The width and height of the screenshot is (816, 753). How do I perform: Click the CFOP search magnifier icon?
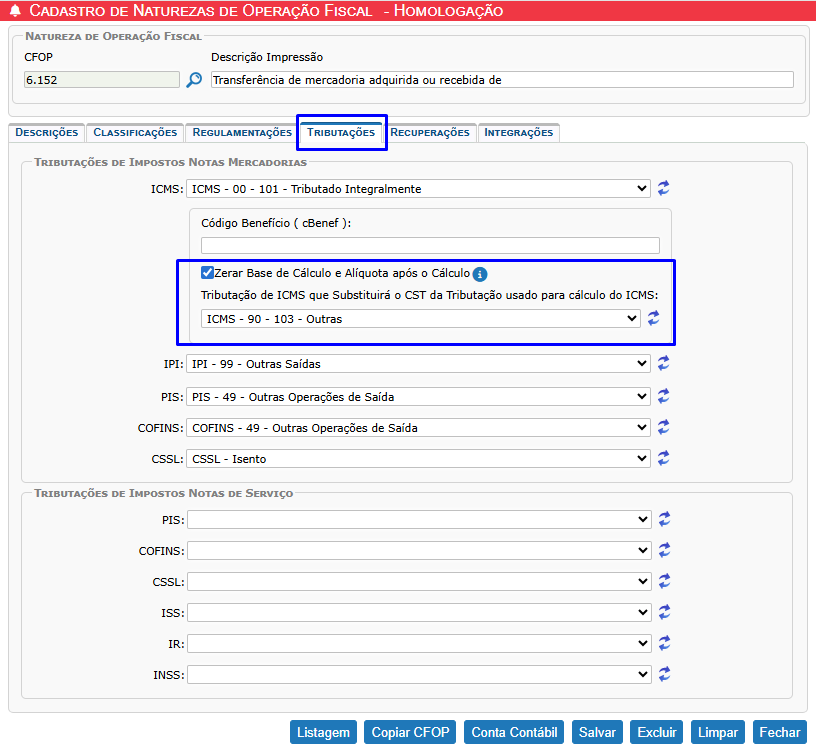tap(194, 80)
